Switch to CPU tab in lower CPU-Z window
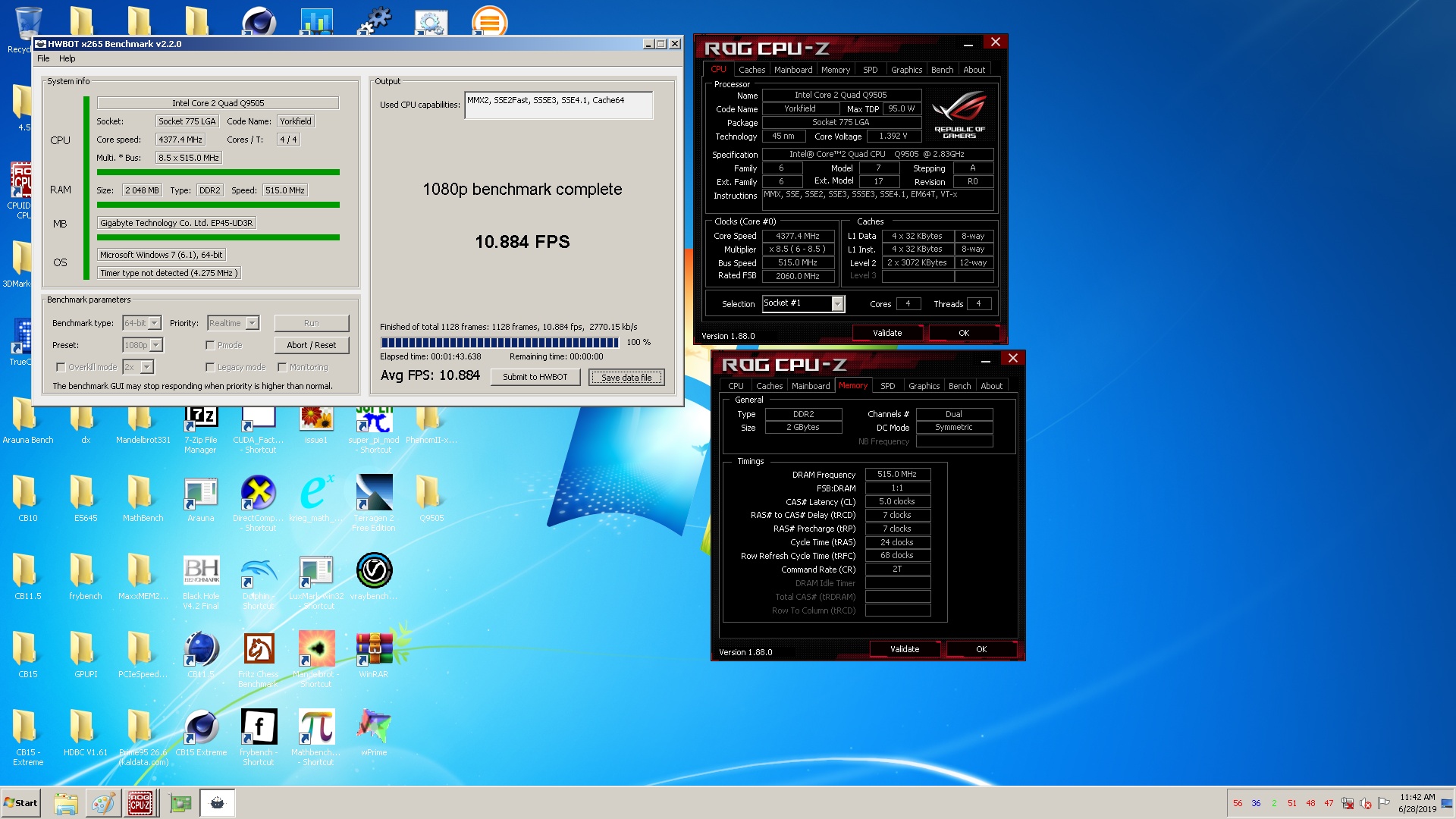This screenshot has width=1456, height=819. coord(736,386)
